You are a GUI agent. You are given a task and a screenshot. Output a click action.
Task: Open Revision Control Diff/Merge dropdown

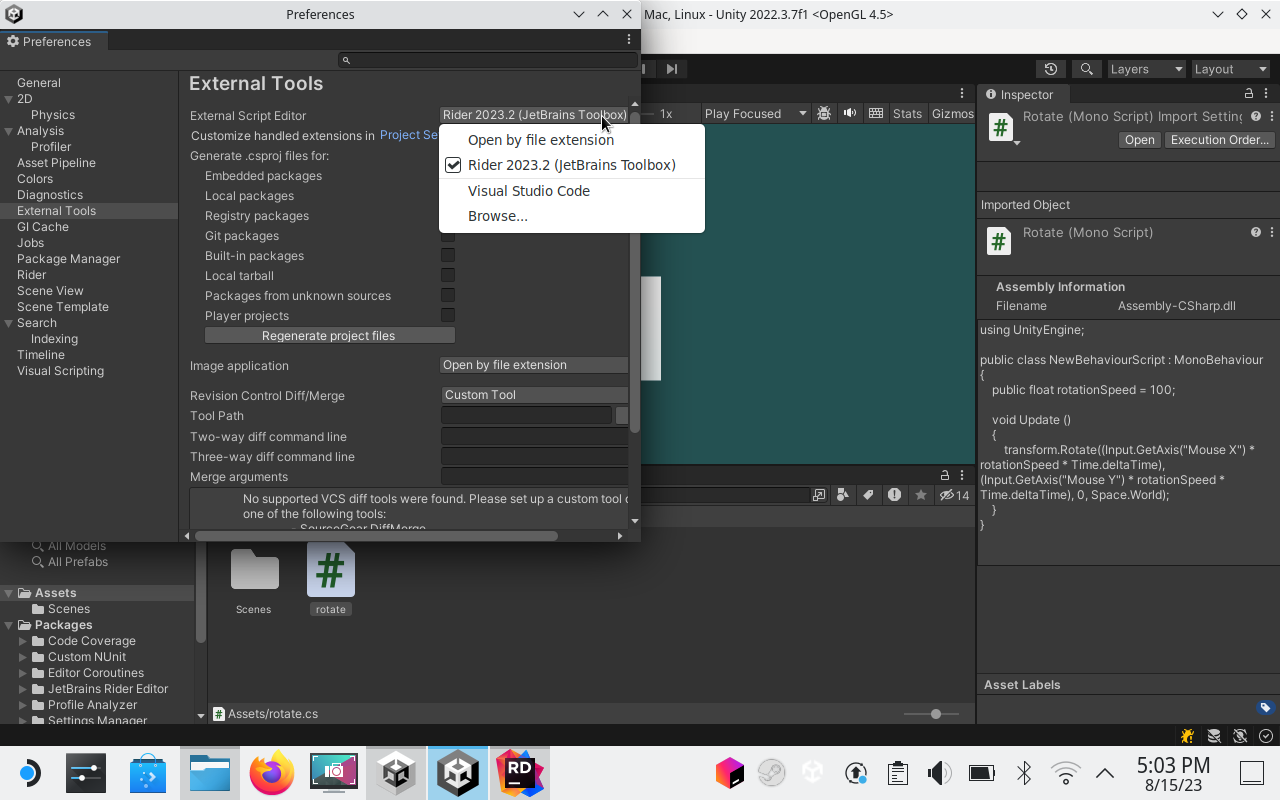click(x=534, y=395)
